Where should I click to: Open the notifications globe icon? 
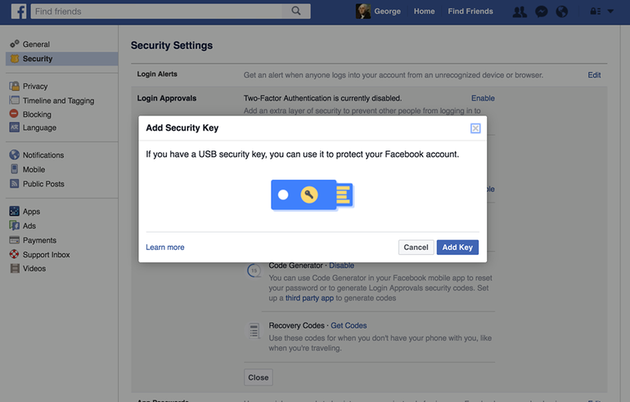coord(562,12)
